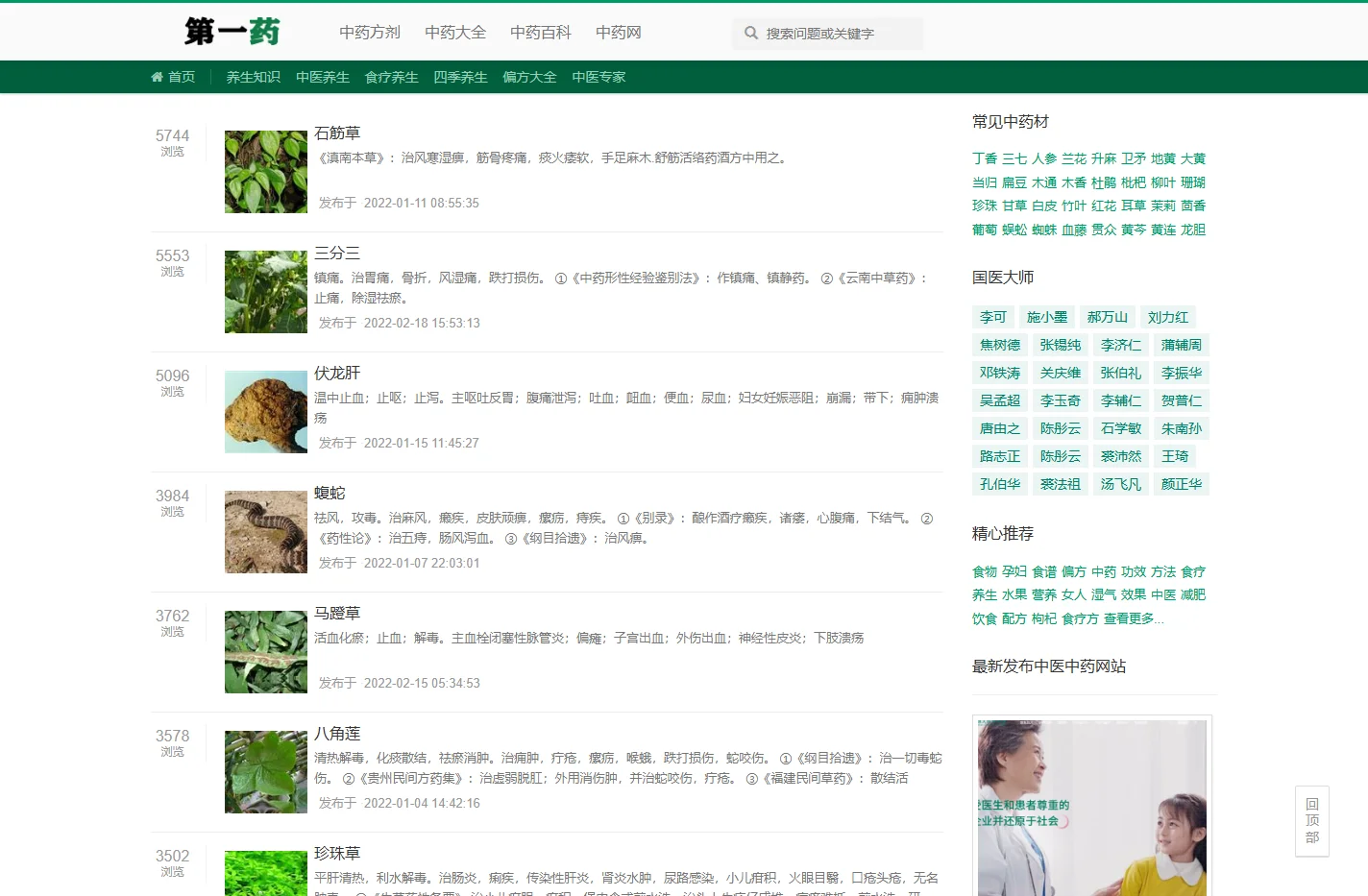Select 四季养生 in the green navbar
The width and height of the screenshot is (1368, 896).
(461, 77)
